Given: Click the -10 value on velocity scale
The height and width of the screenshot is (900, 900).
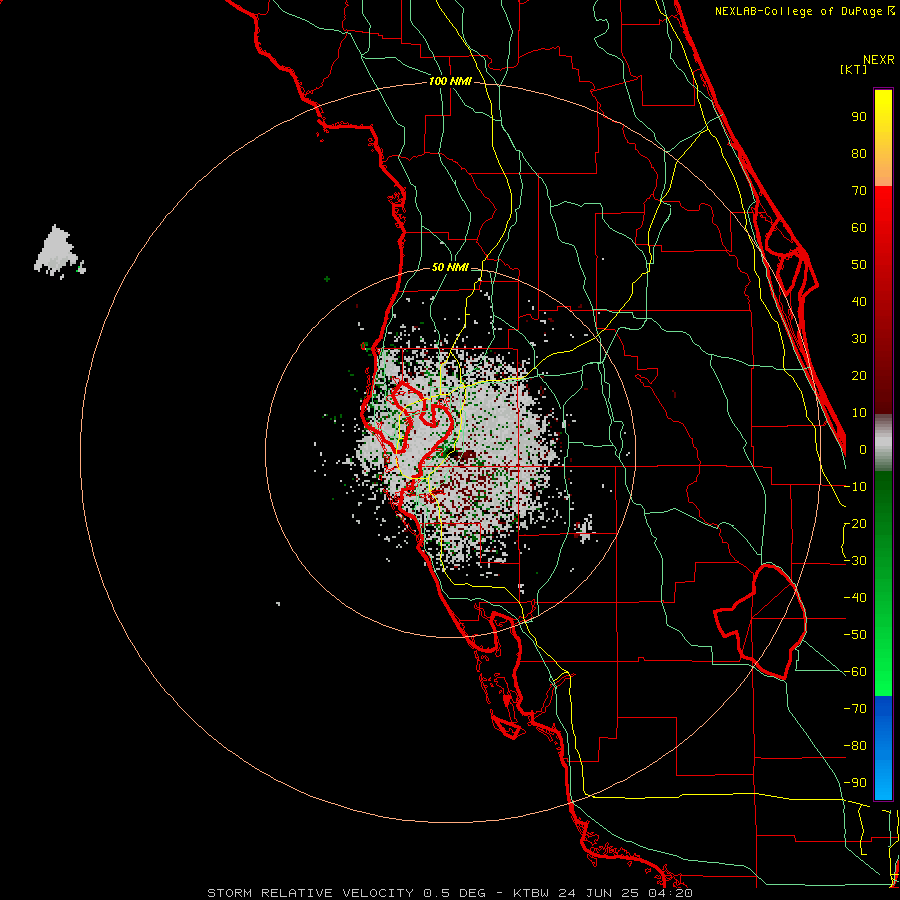Looking at the screenshot, I should click(855, 487).
